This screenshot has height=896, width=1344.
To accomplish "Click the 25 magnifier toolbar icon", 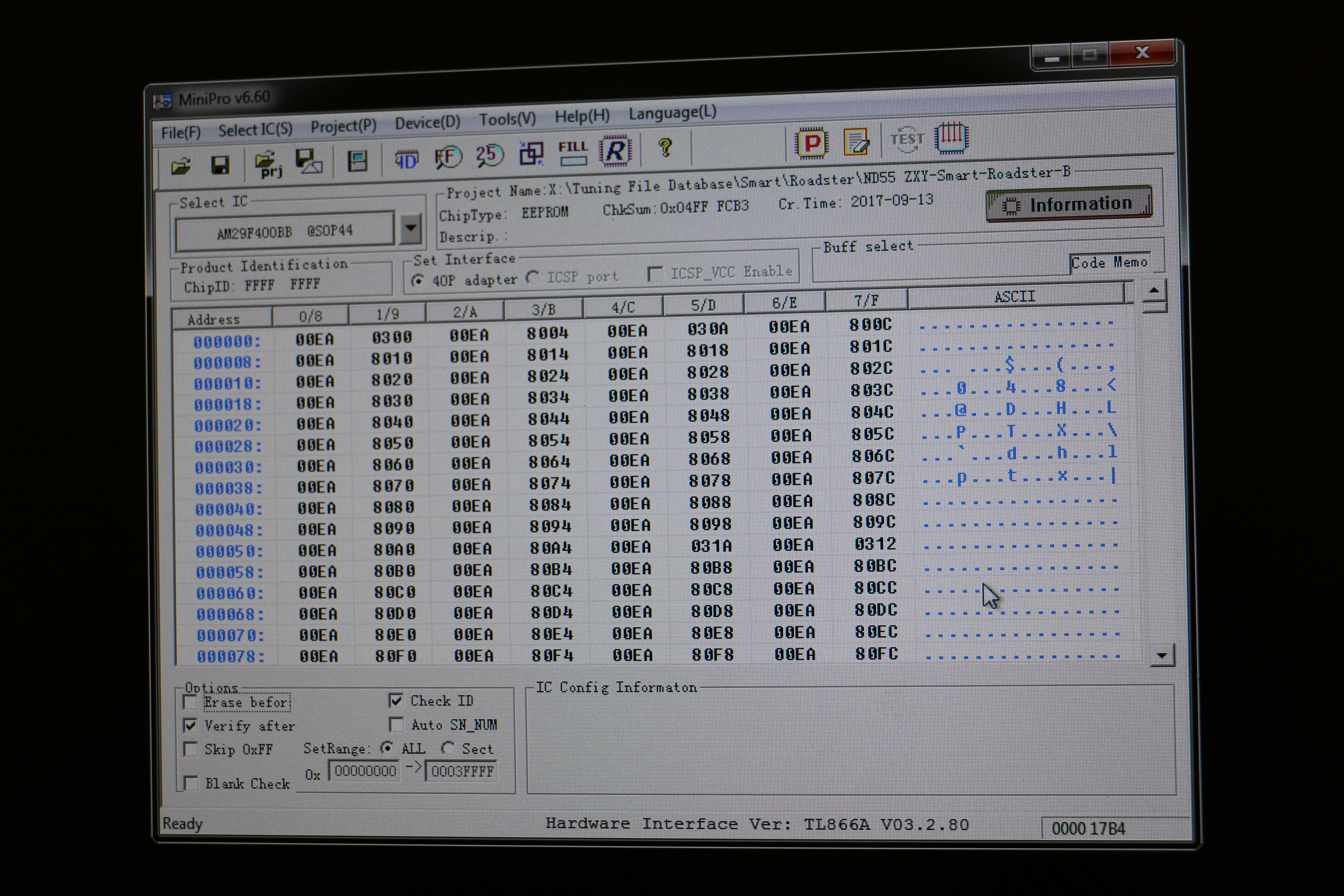I will 489,155.
